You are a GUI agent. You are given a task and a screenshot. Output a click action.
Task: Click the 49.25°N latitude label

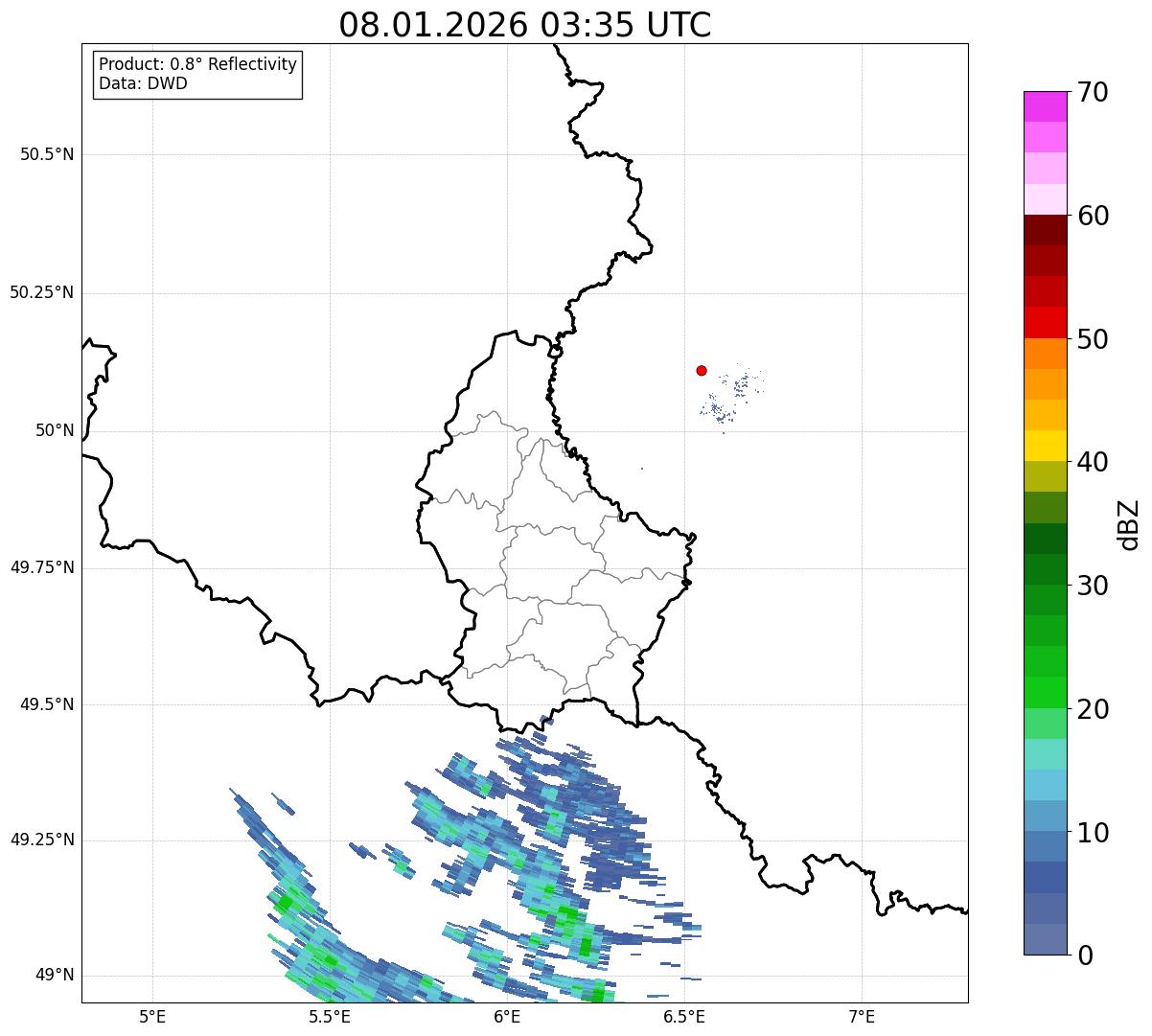[x=42, y=840]
